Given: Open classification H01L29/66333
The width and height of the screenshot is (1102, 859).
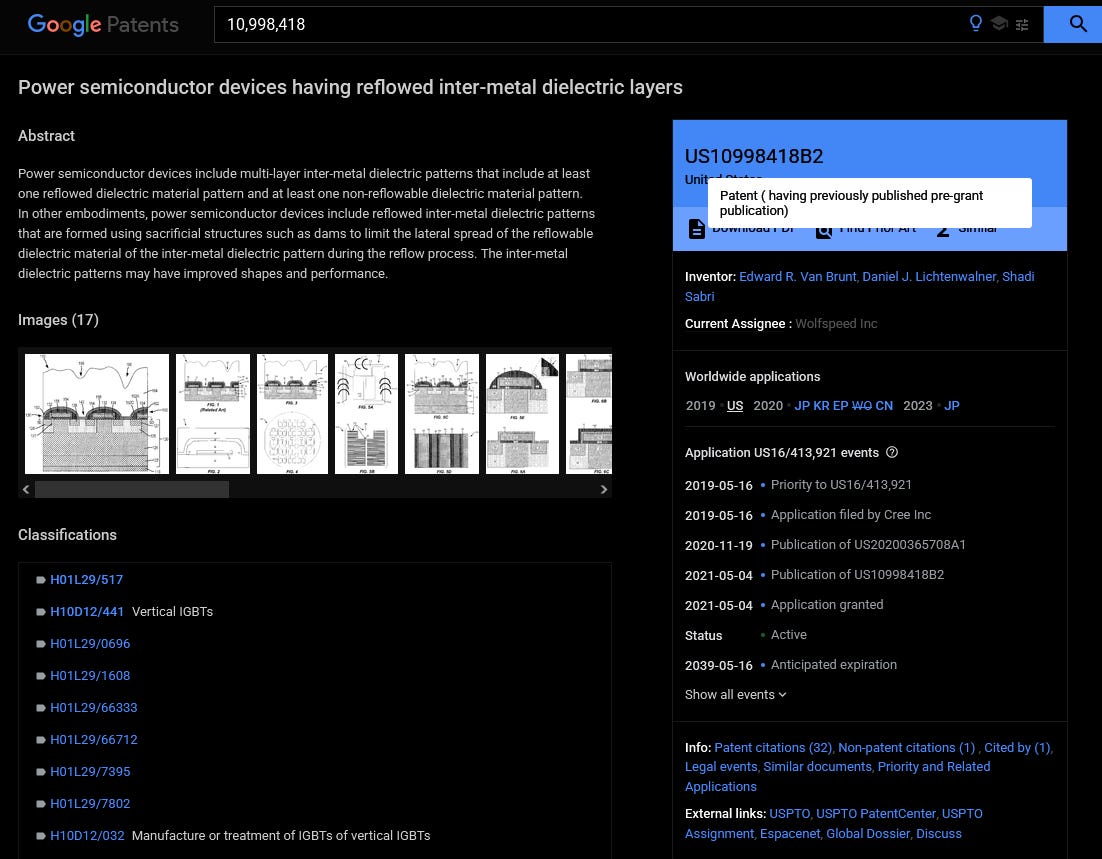Looking at the screenshot, I should 93,708.
